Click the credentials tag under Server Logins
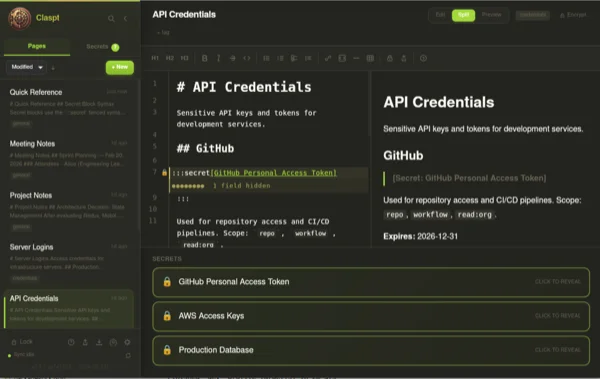Screen dimensions: 600x379 pos(24,278)
